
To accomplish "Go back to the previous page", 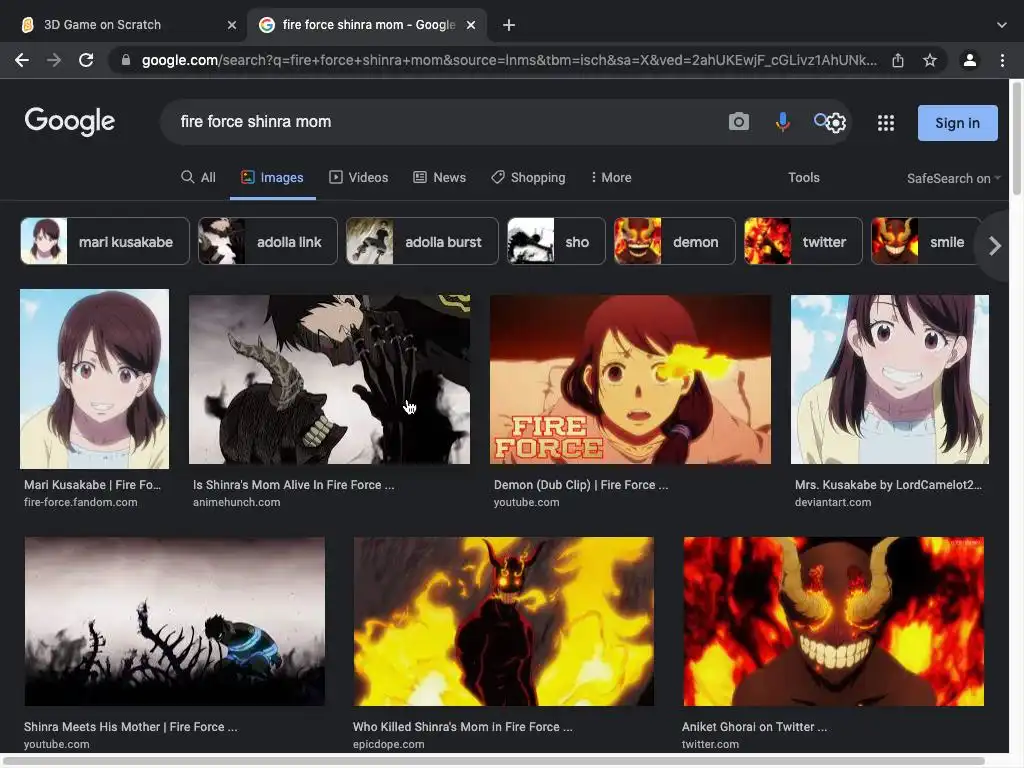I will pyautogui.click(x=22, y=60).
